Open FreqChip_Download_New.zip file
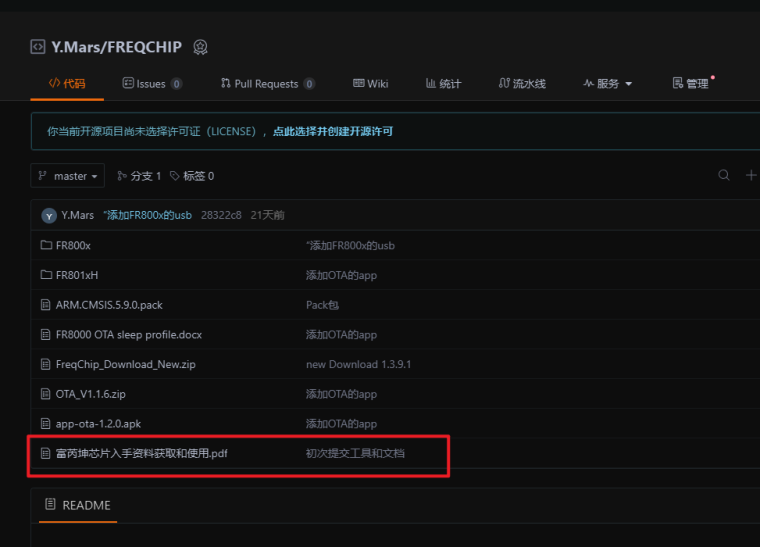760x547 pixels. click(125, 364)
